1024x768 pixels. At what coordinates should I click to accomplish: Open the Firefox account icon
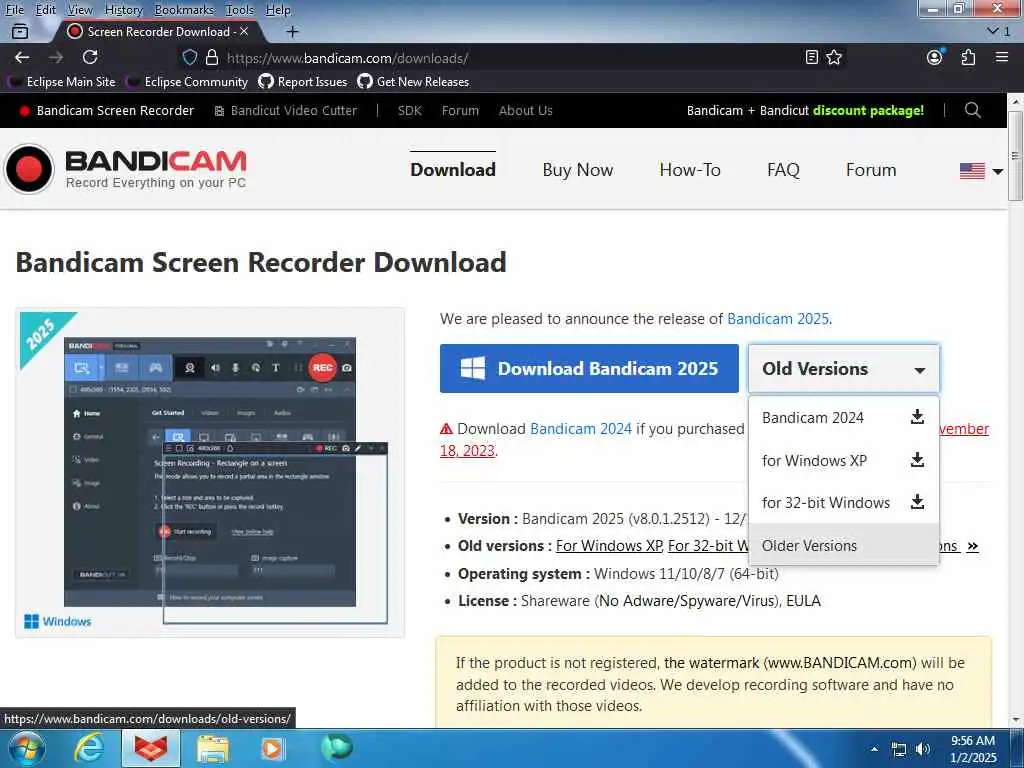coord(935,57)
